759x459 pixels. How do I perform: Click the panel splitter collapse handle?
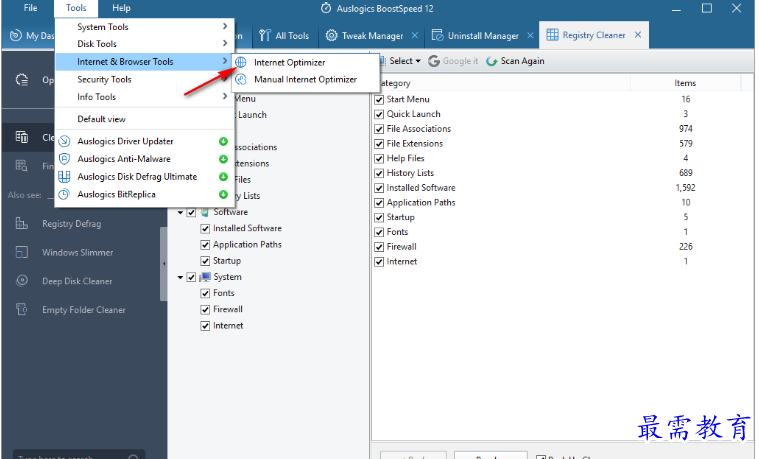[x=164, y=264]
